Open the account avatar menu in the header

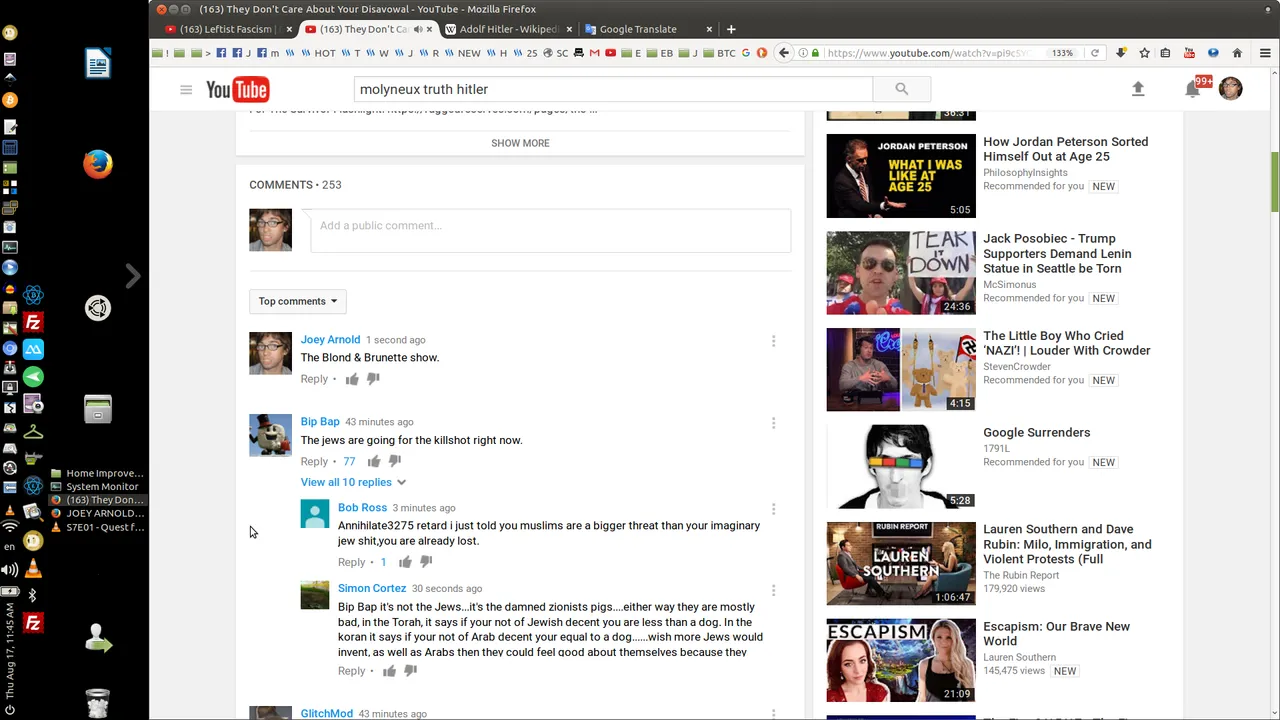click(1231, 88)
